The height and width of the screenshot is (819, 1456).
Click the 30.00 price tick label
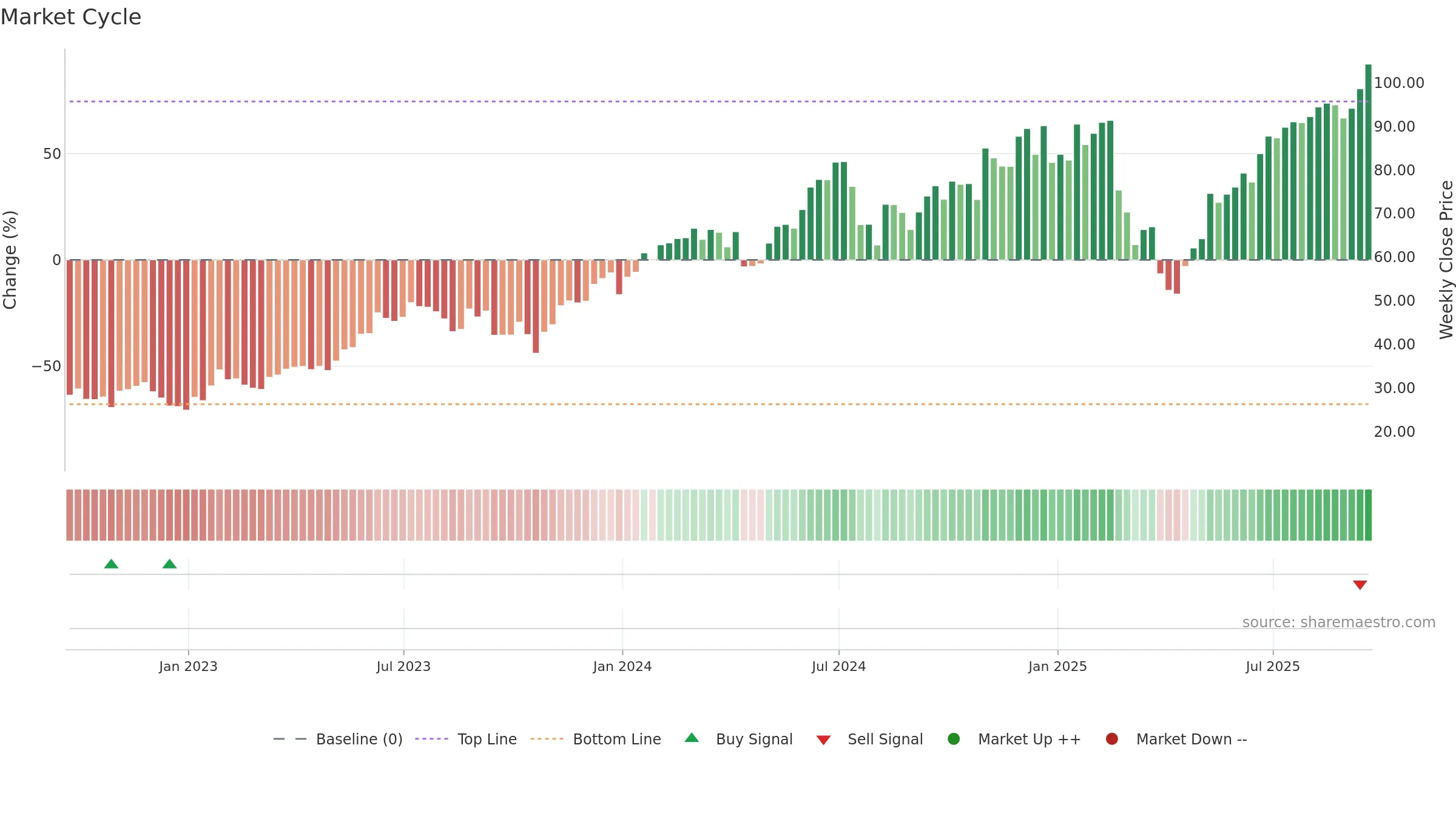(x=1394, y=388)
